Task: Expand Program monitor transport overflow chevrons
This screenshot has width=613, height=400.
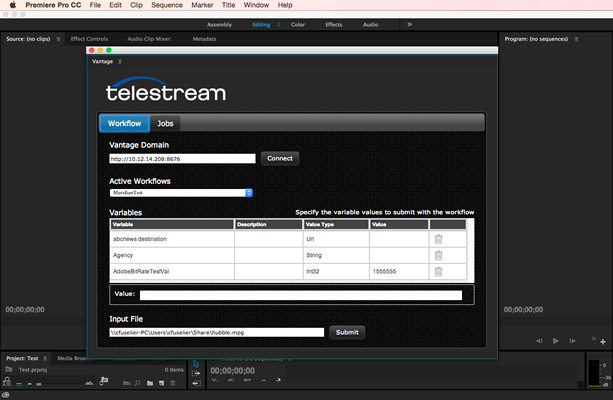Action: pos(593,338)
